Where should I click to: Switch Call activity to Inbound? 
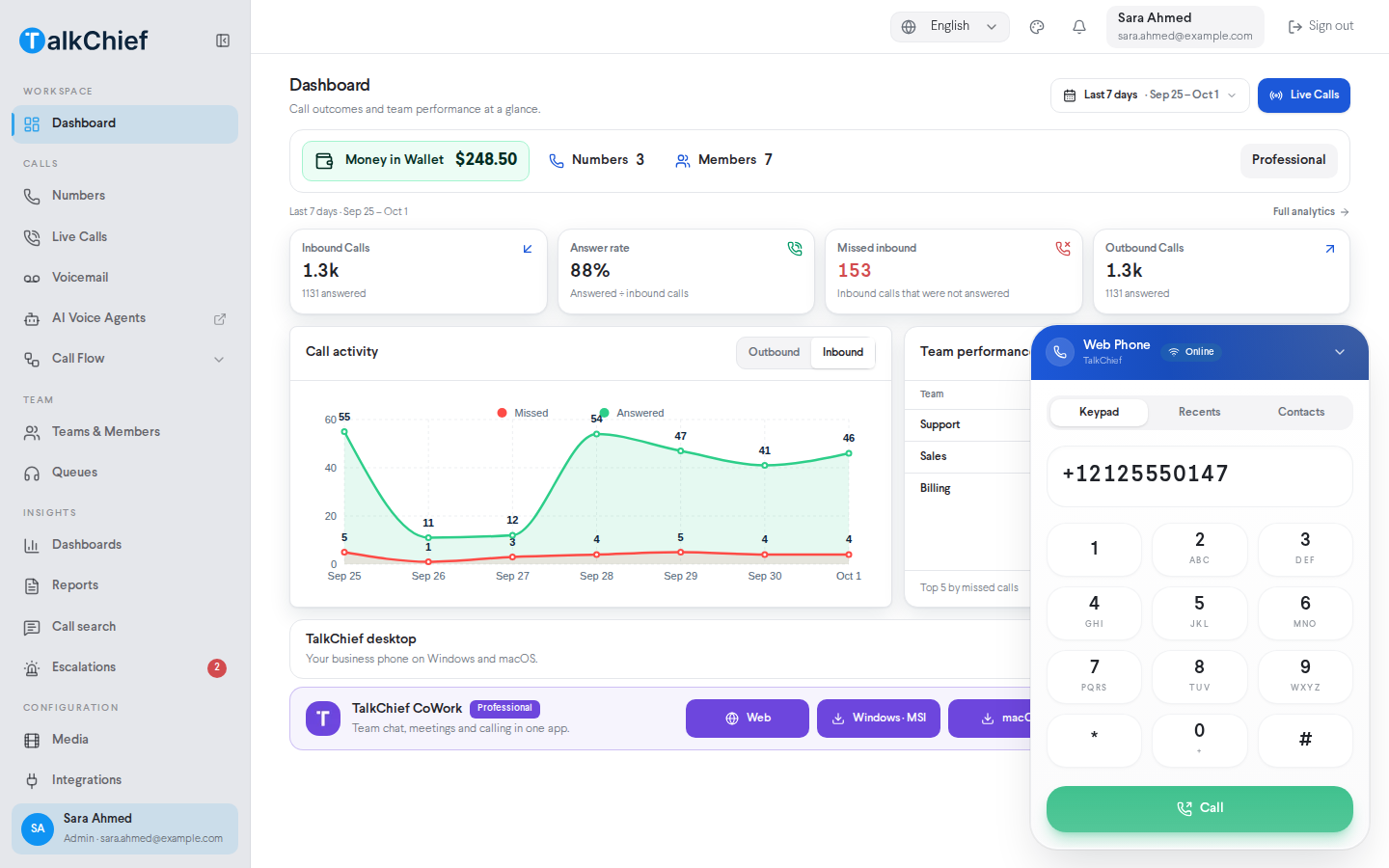(843, 353)
